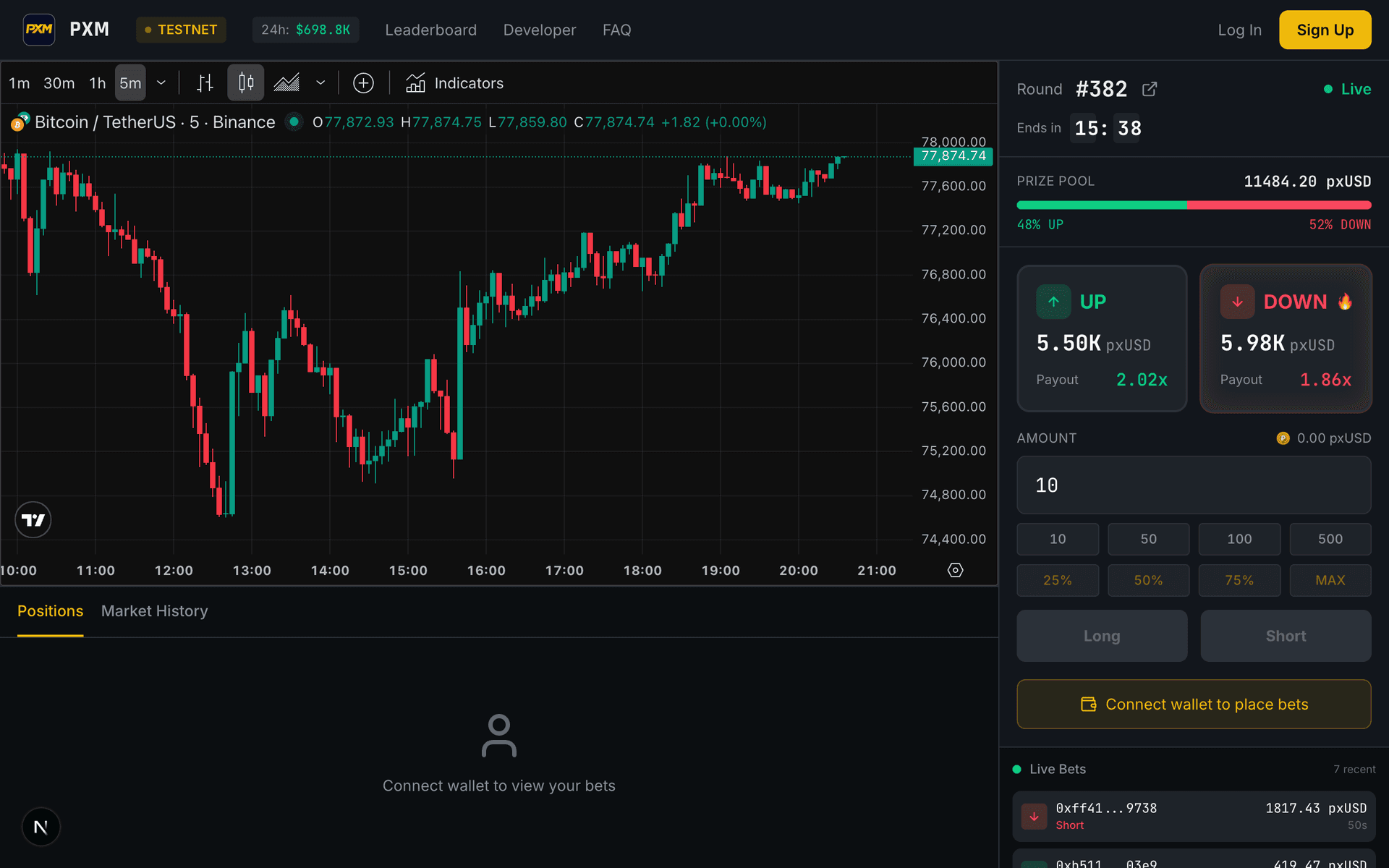Click the PXM logo in header
Viewport: 1389px width, 868px height.
click(x=39, y=30)
